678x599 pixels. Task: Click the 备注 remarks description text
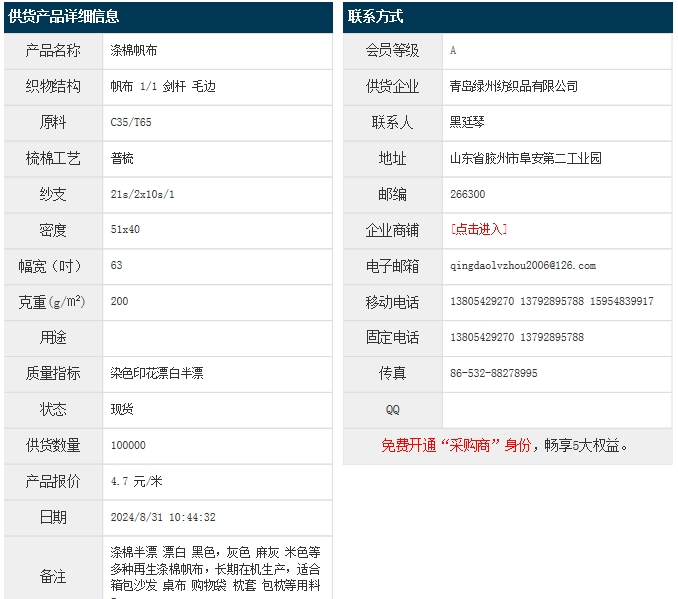(215, 569)
